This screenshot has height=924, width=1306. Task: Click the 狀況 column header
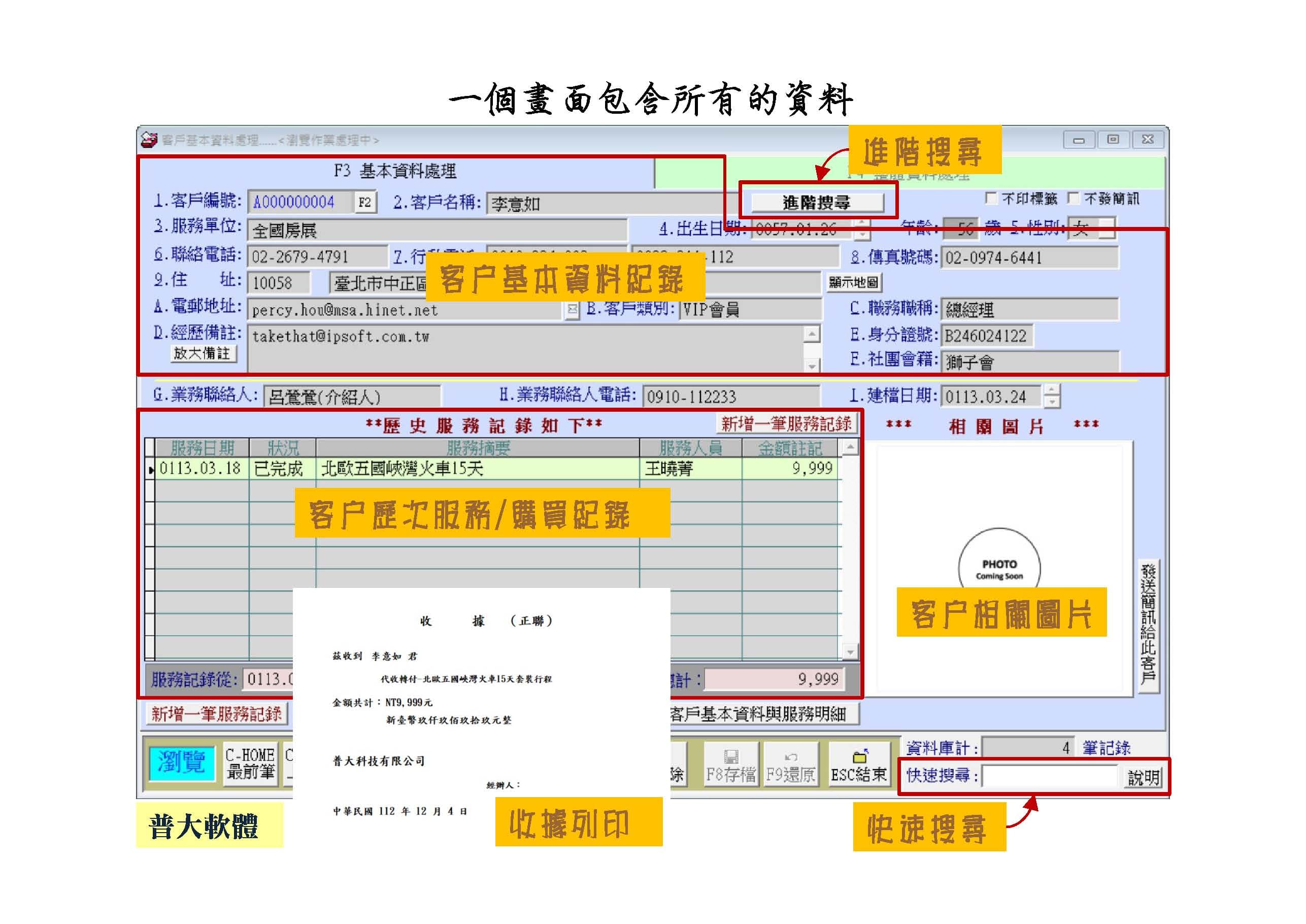(x=283, y=448)
